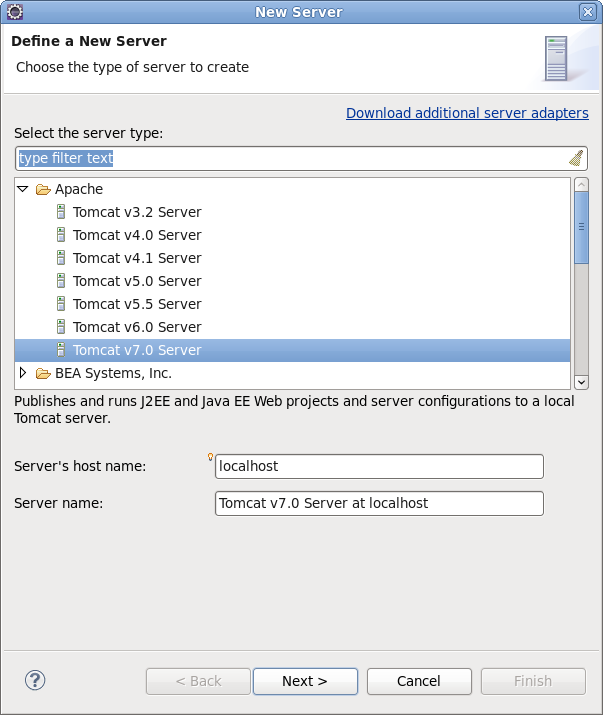603x715 pixels.
Task: Select Tomcat v4.1 Server
Action: (137, 258)
